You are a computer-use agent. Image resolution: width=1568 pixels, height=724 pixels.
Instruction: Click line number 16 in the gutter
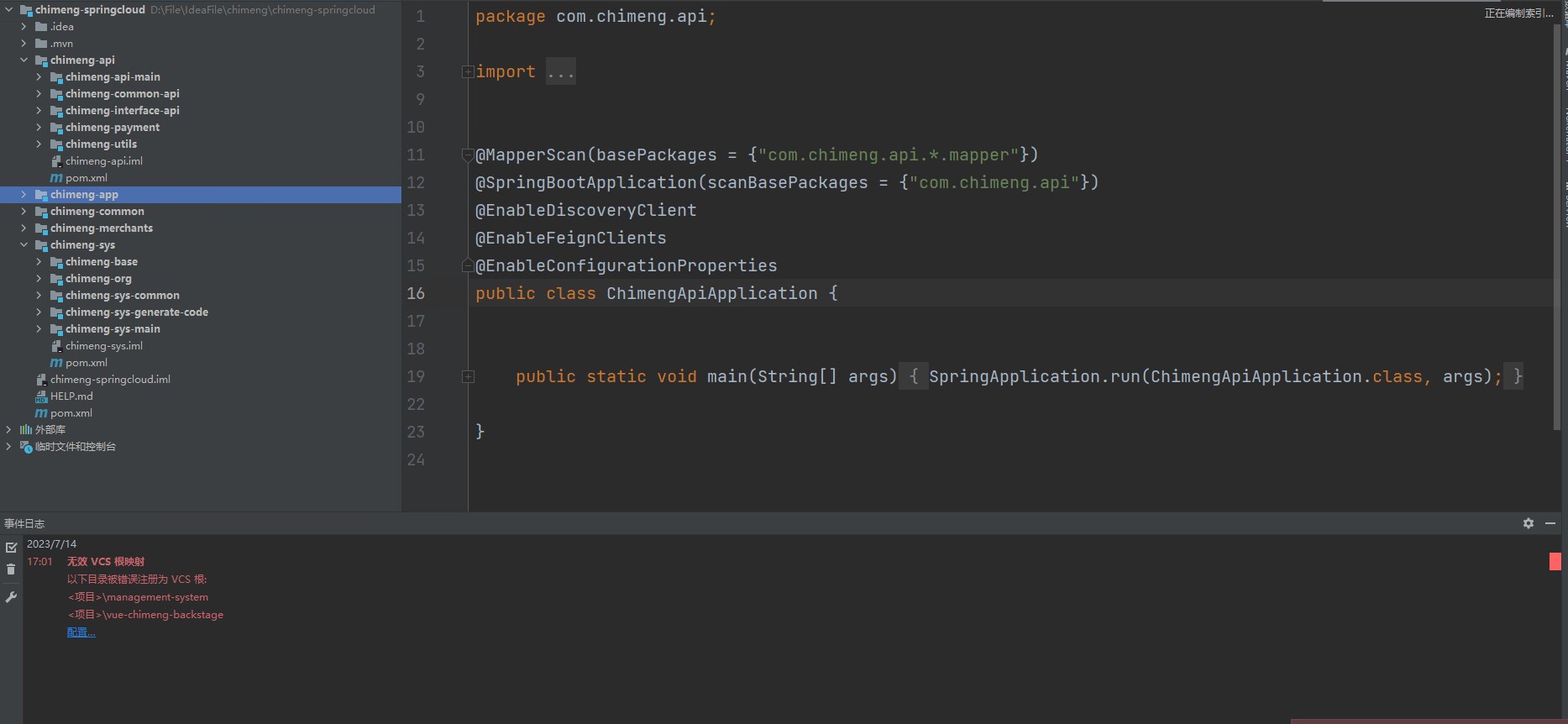(416, 293)
